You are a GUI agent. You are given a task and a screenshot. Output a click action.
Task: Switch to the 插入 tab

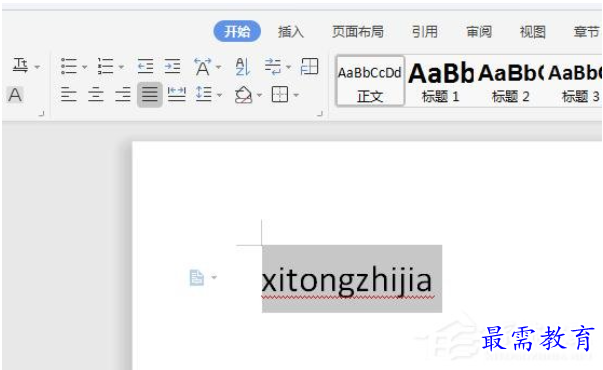291,32
